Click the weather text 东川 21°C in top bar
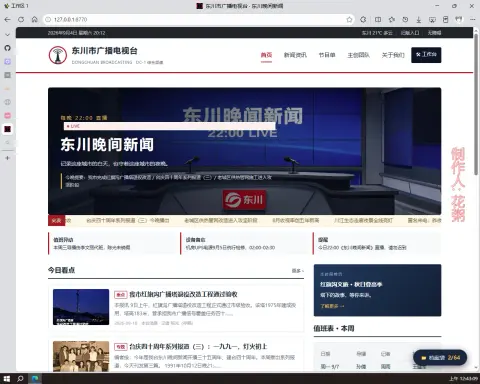This screenshot has height=384, width=480. pos(377,33)
